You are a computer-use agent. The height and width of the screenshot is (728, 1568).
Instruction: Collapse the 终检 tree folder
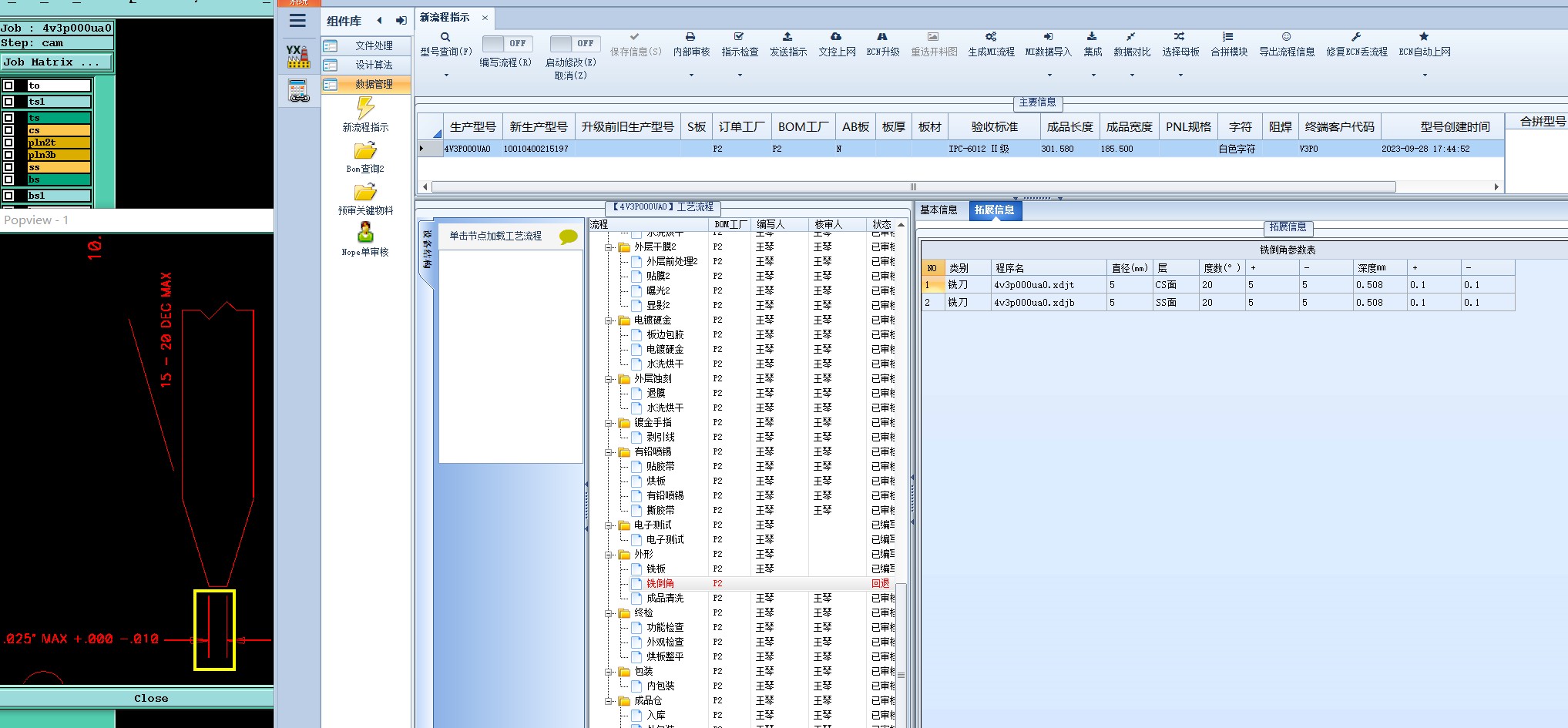[x=609, y=613]
